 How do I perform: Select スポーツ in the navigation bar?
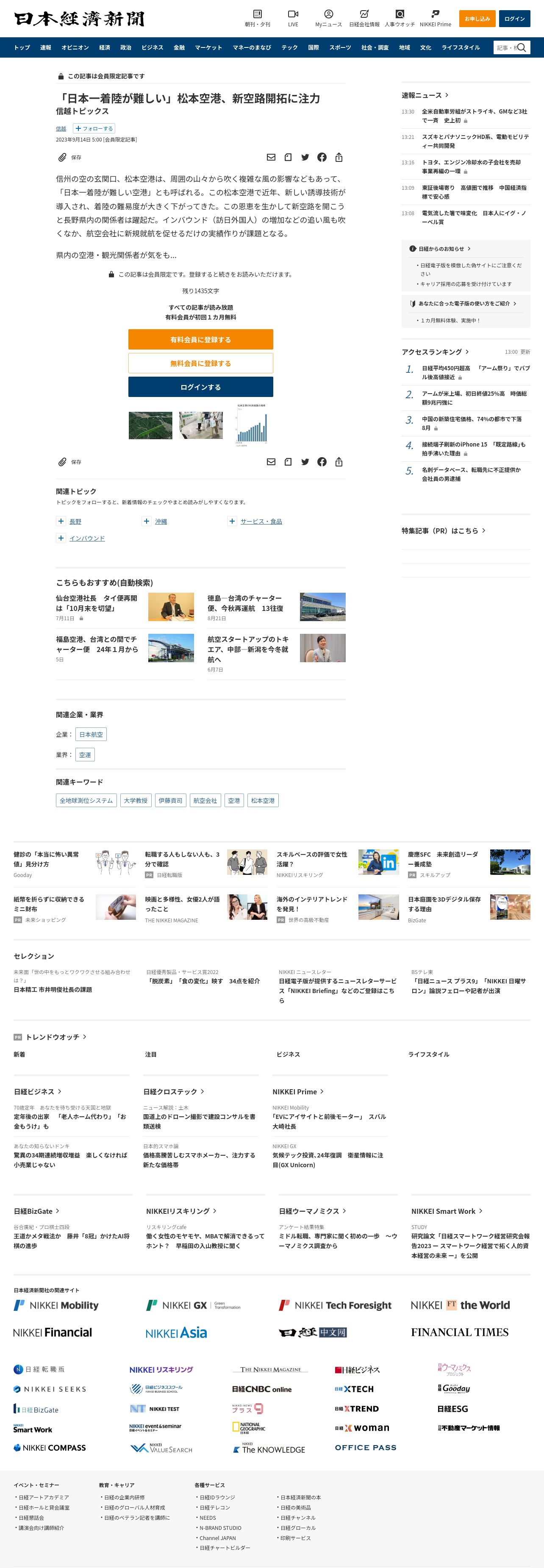(340, 47)
